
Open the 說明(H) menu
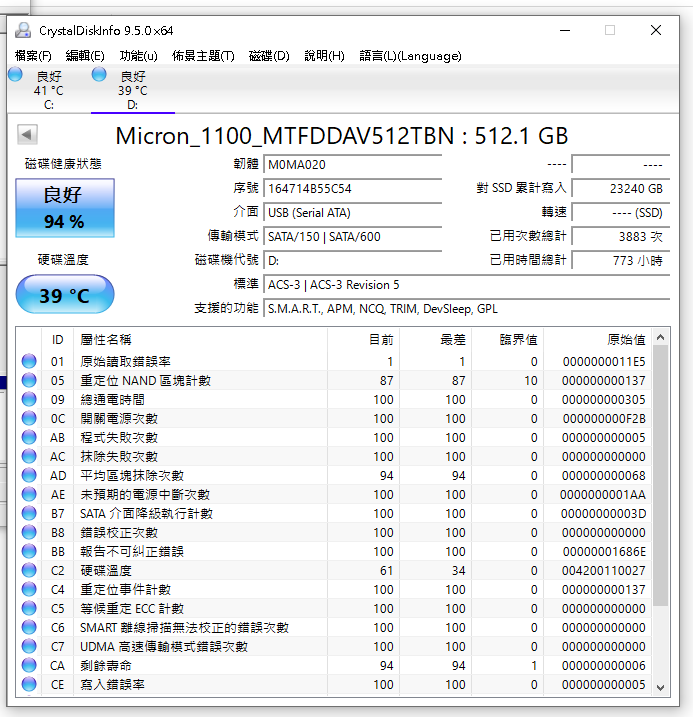click(x=324, y=56)
